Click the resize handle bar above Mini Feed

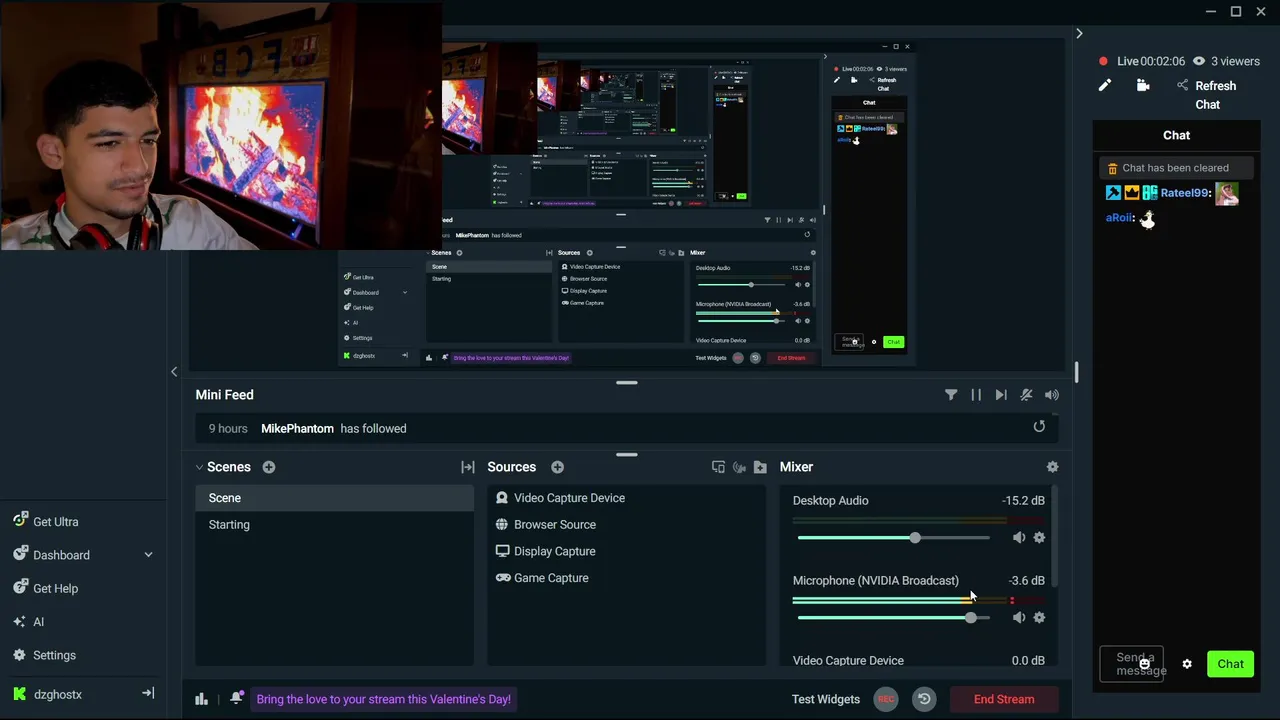click(627, 382)
